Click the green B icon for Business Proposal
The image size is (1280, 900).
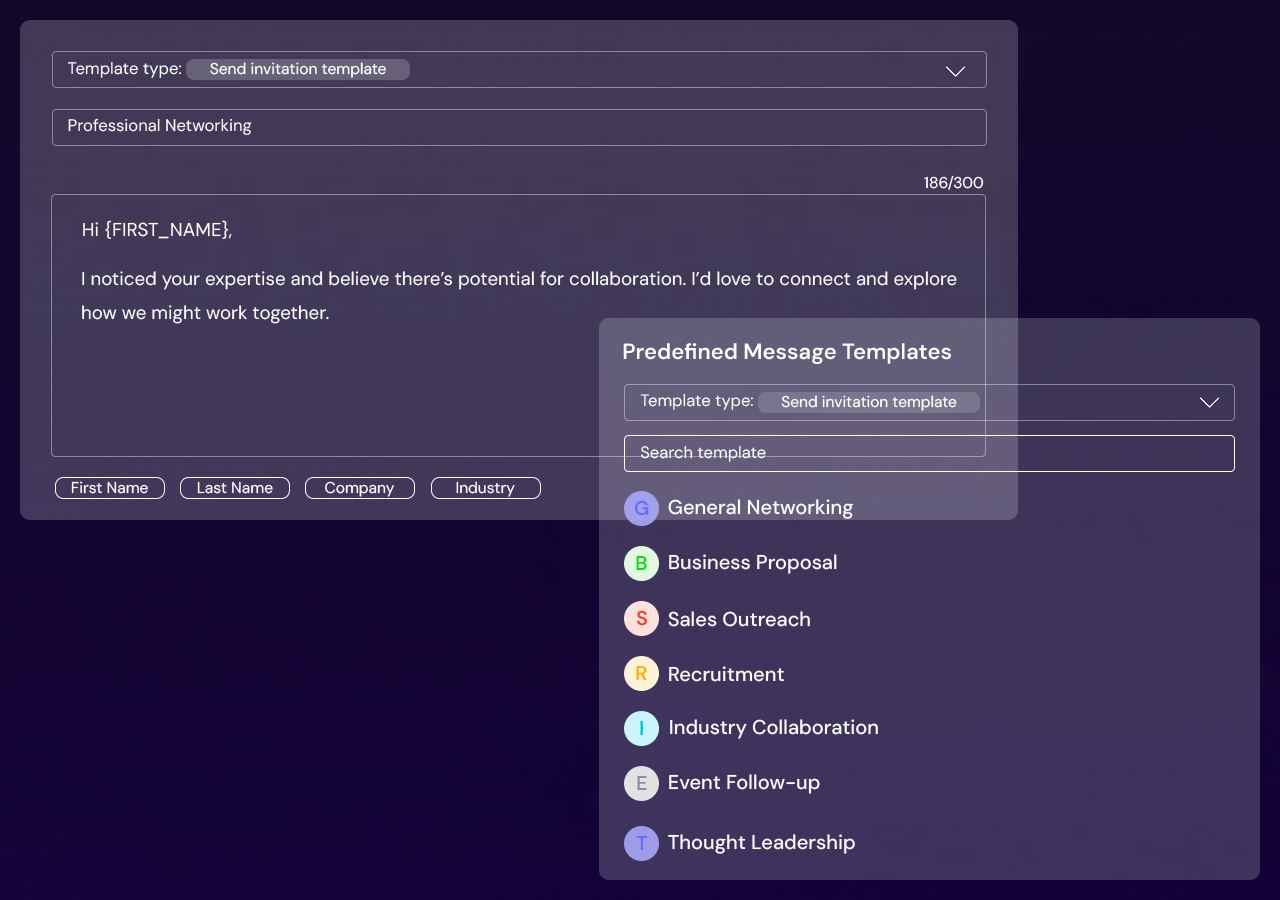click(641, 563)
